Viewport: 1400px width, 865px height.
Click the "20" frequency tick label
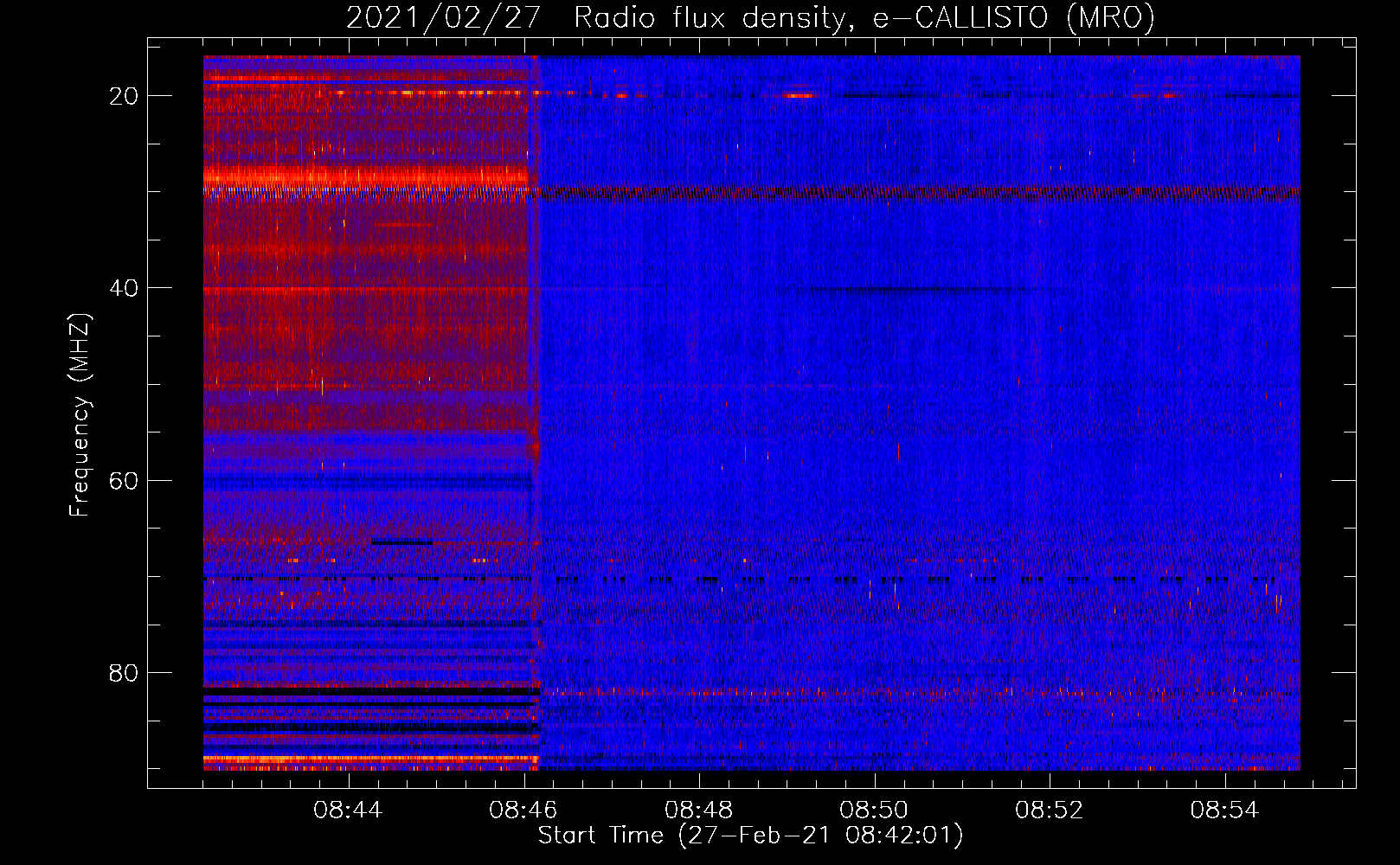tap(124, 96)
